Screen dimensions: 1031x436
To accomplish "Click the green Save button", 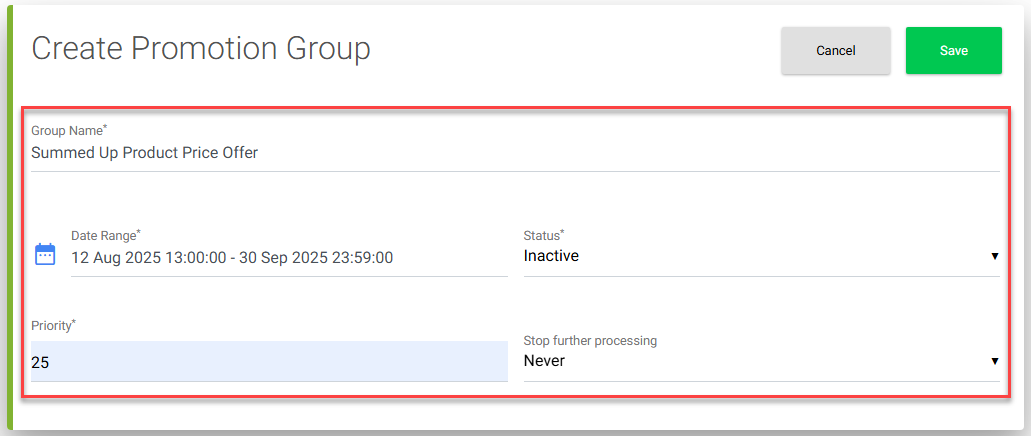I will pos(953,51).
